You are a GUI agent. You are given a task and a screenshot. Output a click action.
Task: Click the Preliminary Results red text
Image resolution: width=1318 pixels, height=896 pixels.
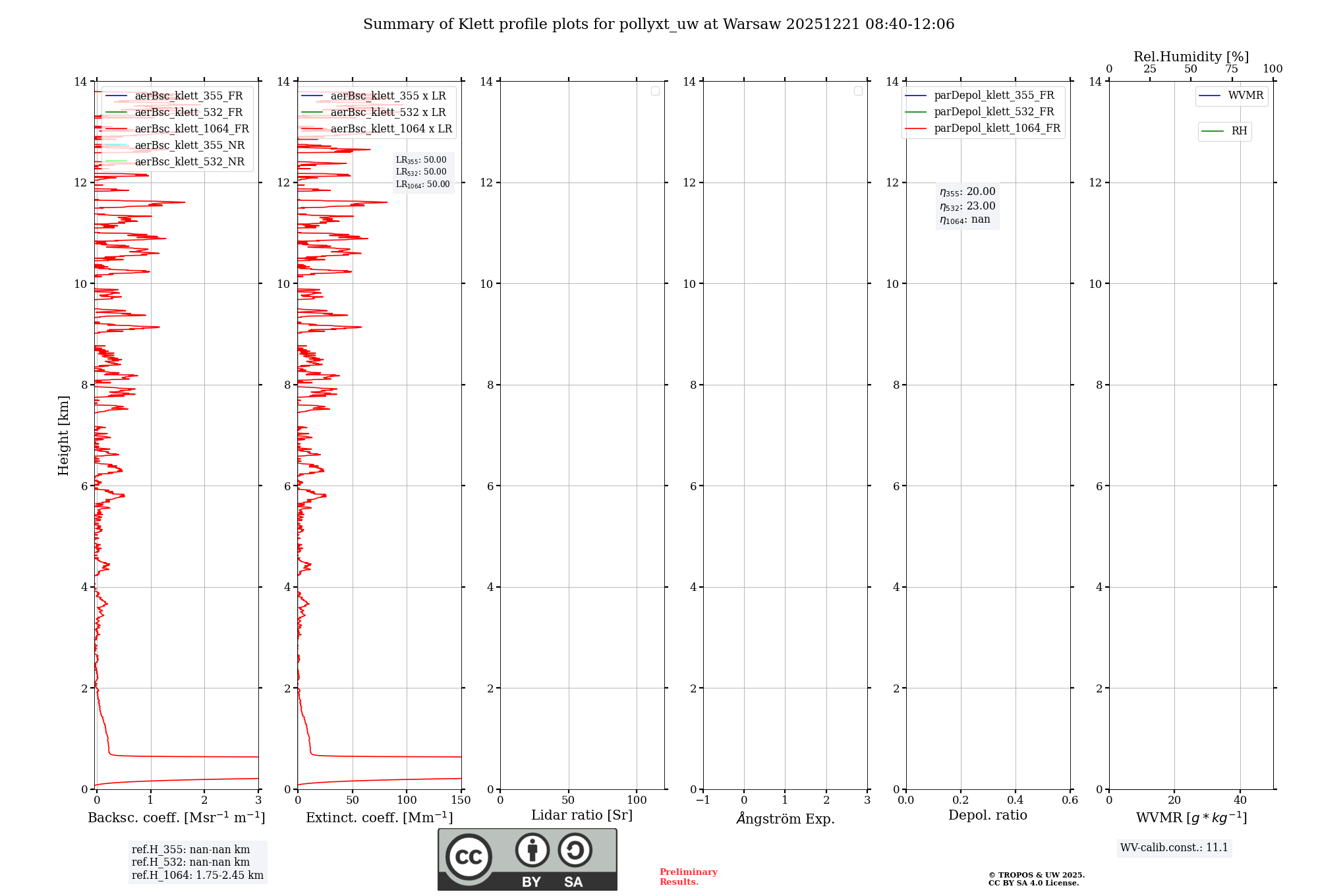pos(688,876)
